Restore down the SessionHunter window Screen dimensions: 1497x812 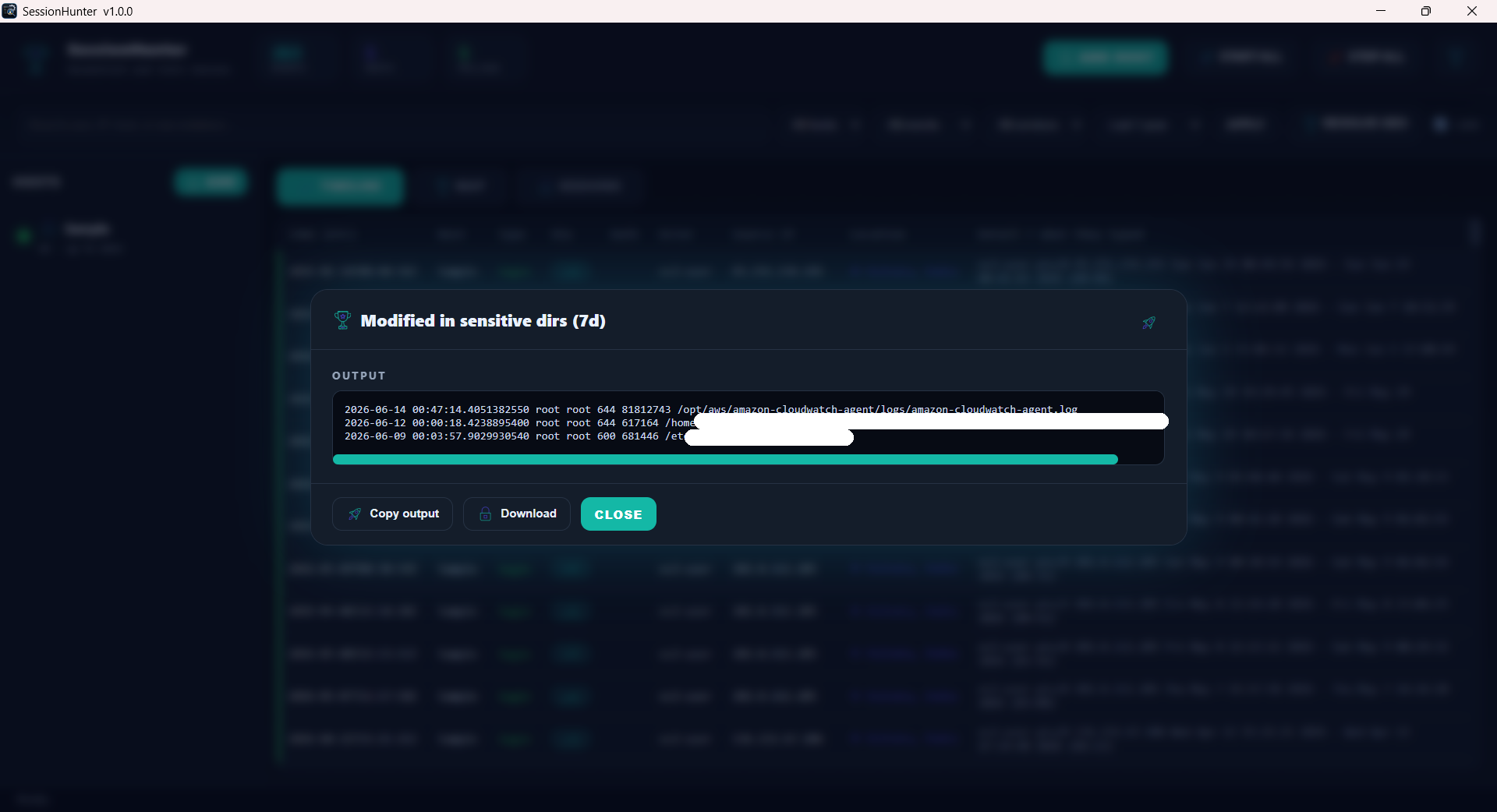(1426, 11)
